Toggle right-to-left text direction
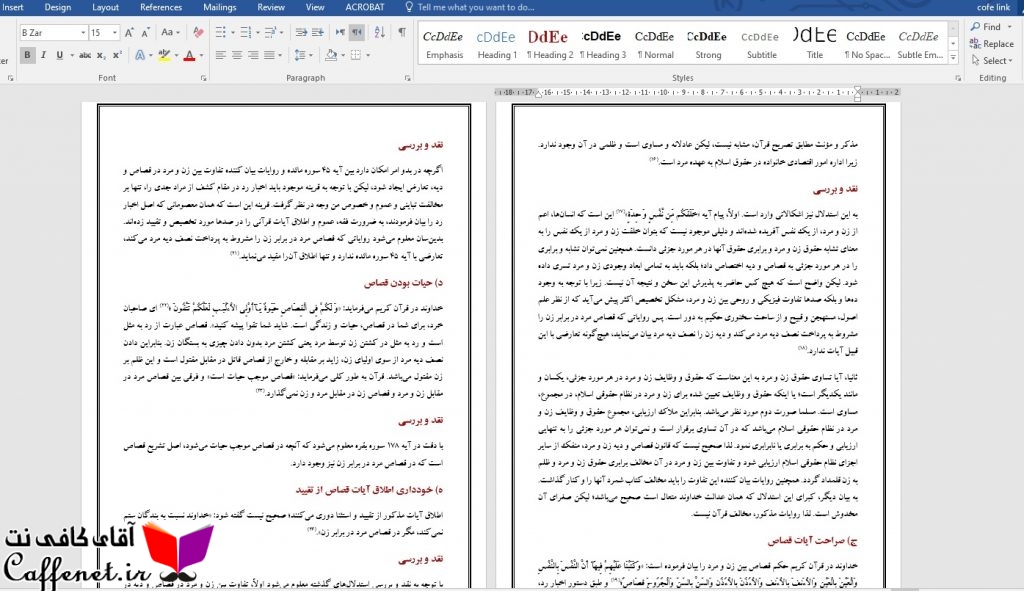The image size is (1024, 591). click(x=357, y=32)
